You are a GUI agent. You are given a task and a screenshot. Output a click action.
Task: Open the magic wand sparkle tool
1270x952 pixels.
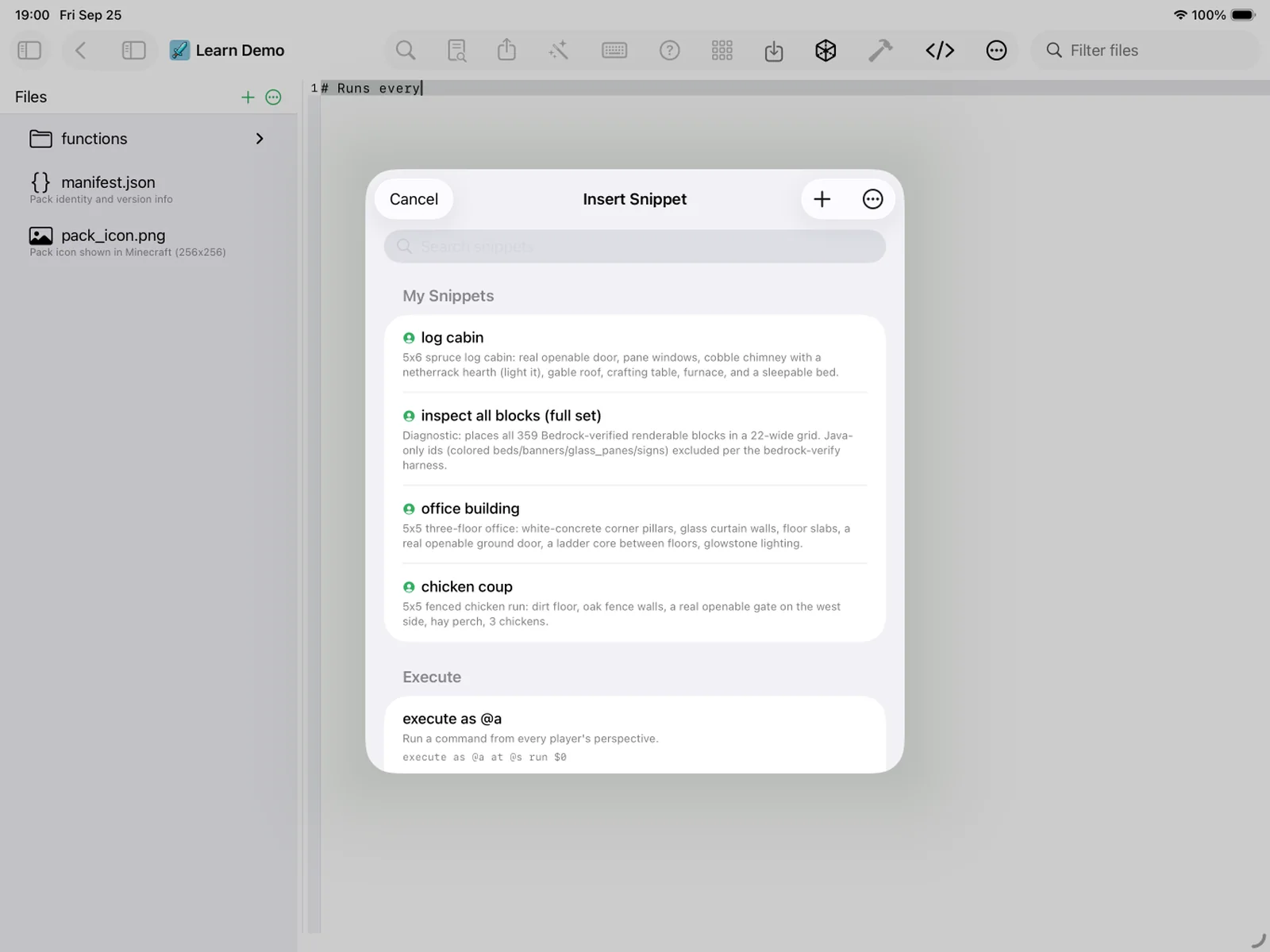point(559,51)
